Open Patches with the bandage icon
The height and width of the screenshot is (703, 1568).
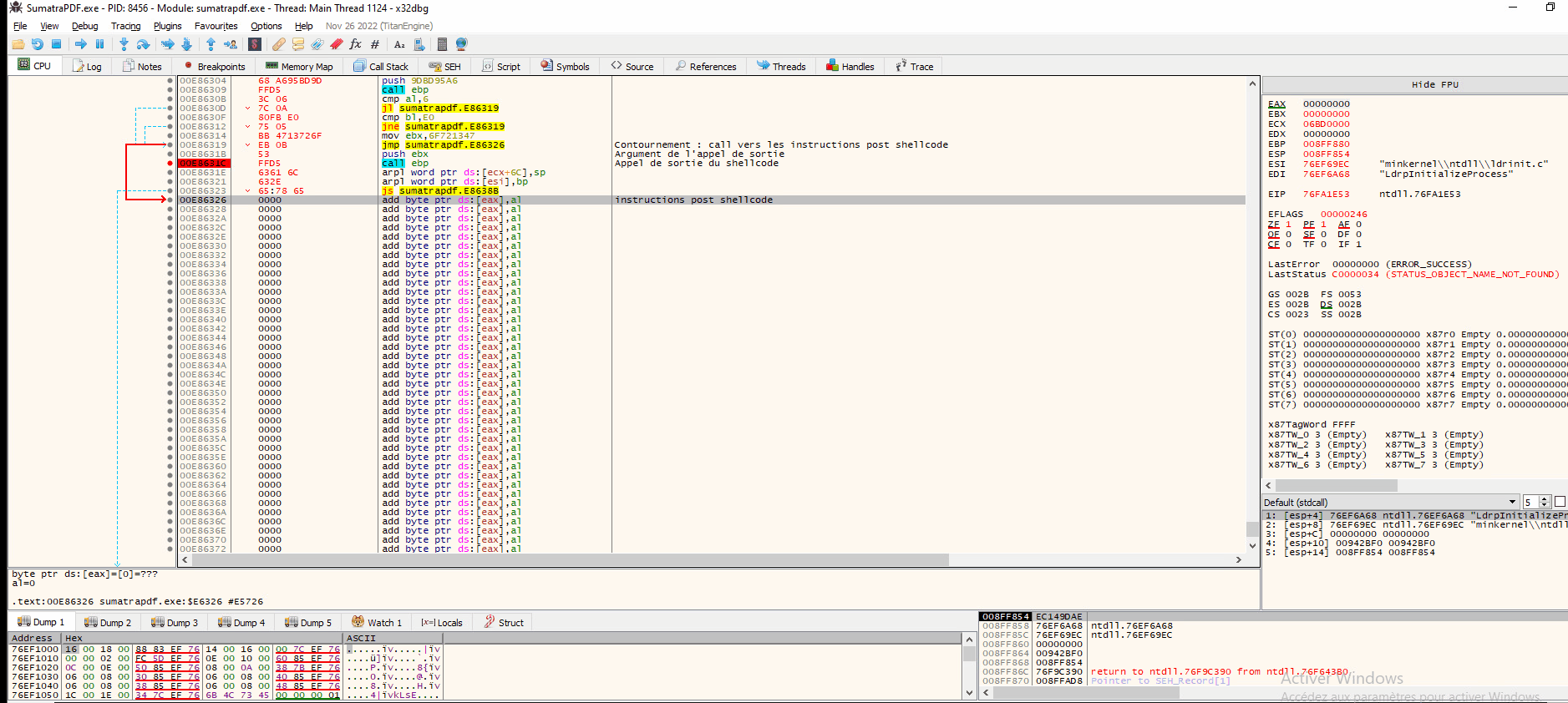click(x=279, y=44)
